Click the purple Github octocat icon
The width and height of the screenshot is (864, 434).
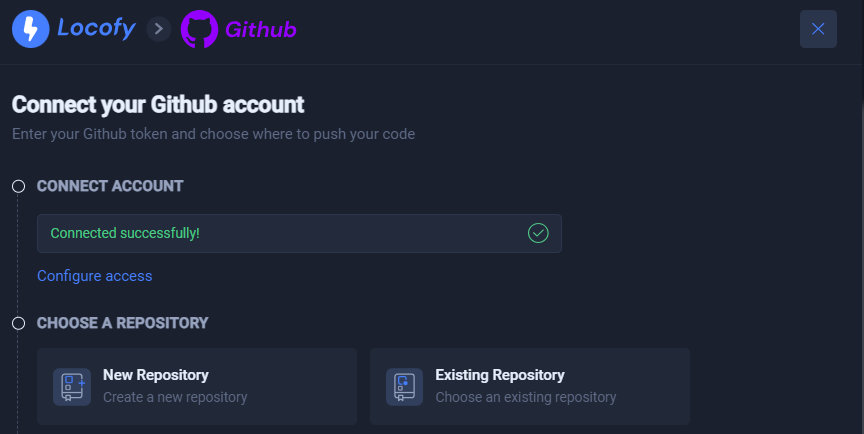point(199,29)
